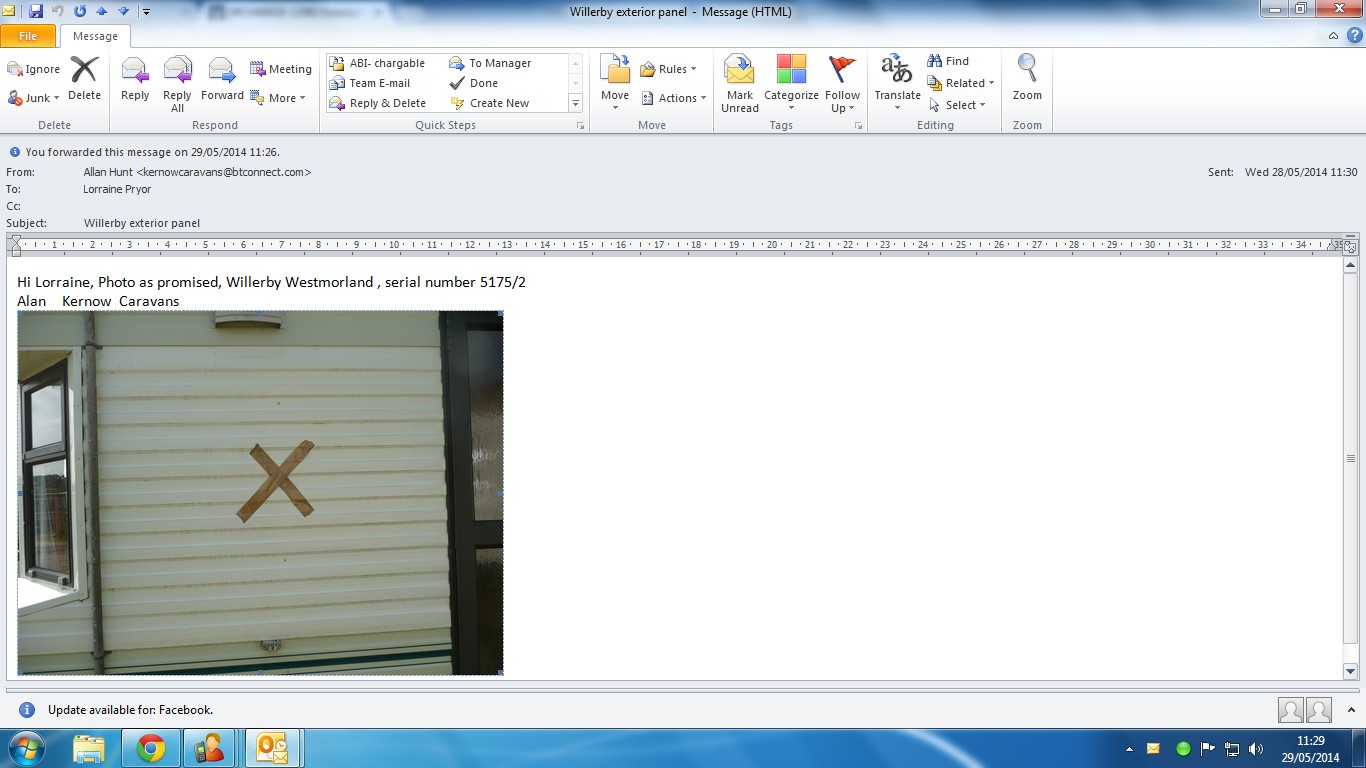Open the Zoom magnifier tool
This screenshot has width=1366, height=768.
(x=1027, y=80)
